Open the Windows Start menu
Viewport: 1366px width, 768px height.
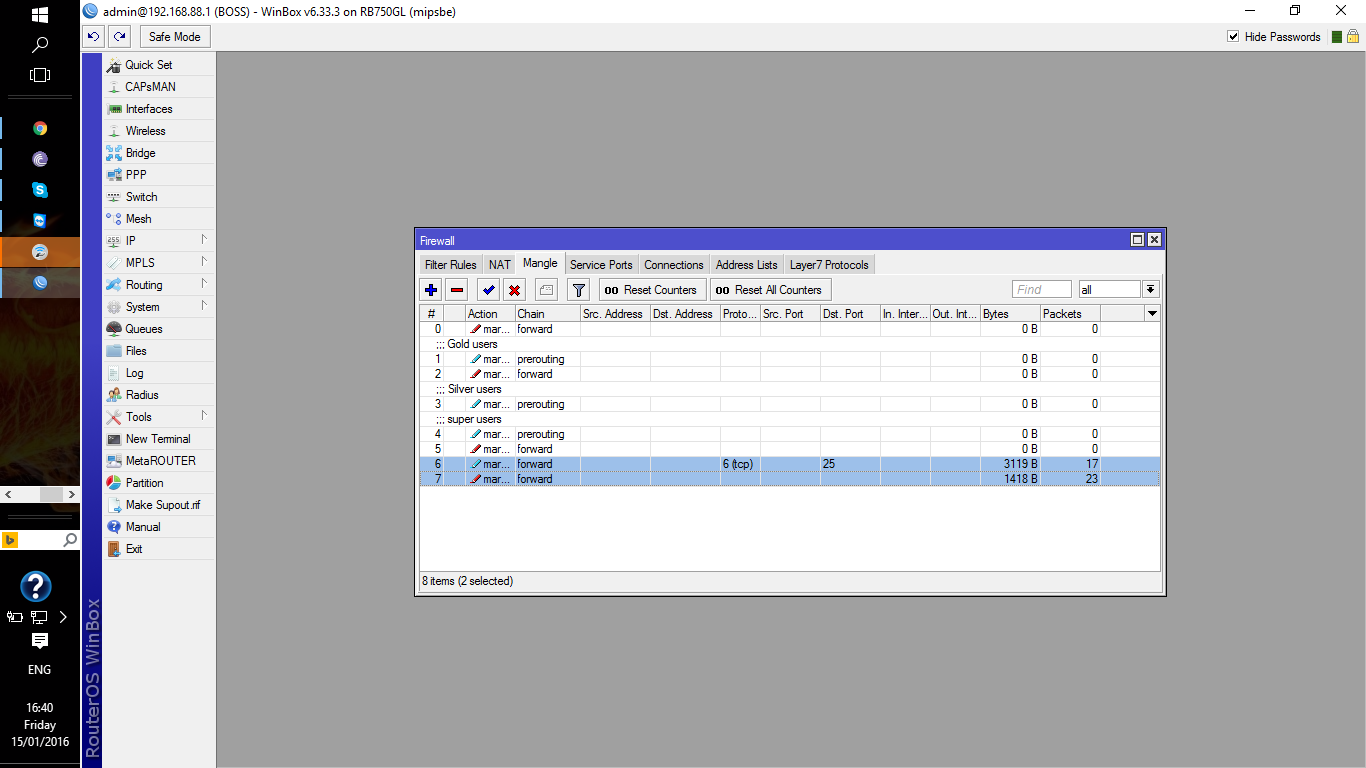tap(40, 15)
